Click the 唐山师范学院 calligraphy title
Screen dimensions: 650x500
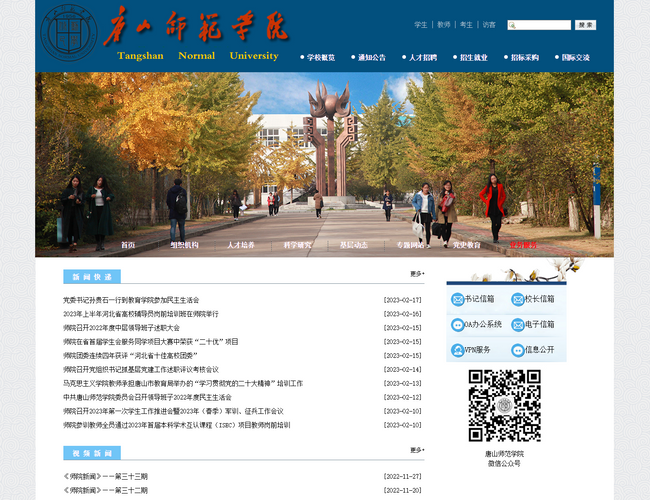[196, 26]
